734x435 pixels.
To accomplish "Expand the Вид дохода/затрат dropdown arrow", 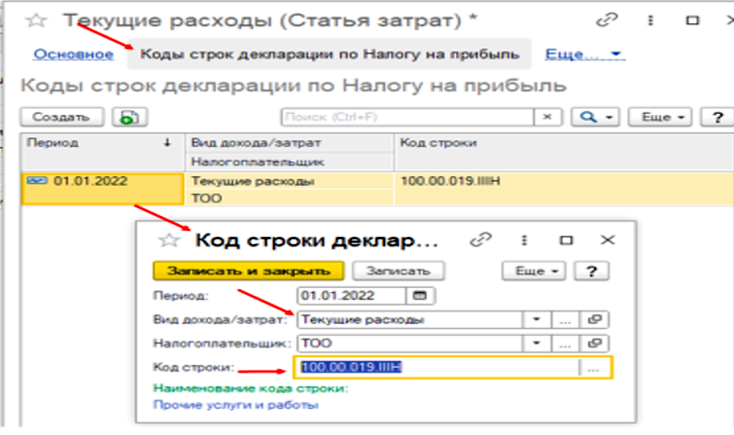I will click(x=536, y=320).
